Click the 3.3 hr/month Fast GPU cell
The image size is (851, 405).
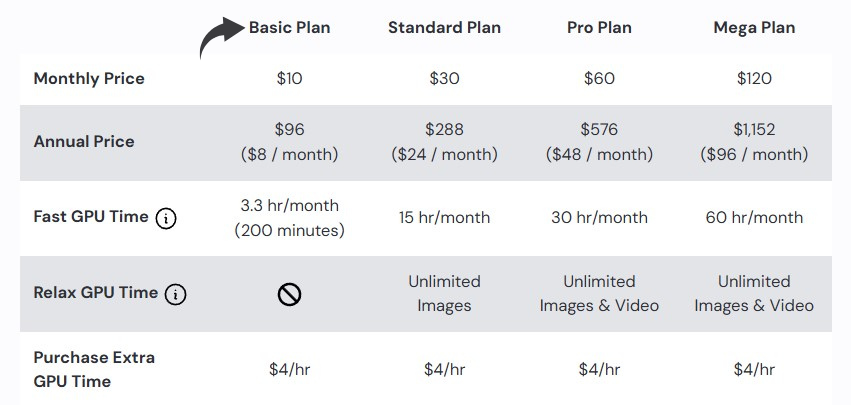tap(289, 206)
